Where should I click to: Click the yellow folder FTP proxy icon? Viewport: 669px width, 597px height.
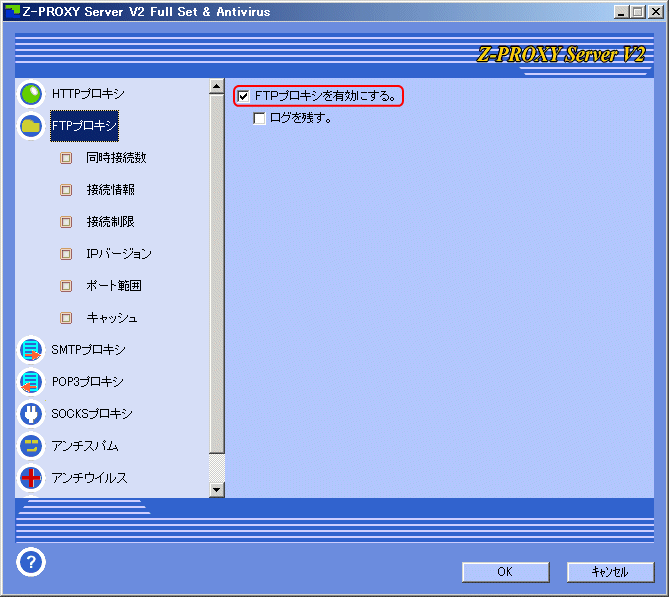[31, 126]
